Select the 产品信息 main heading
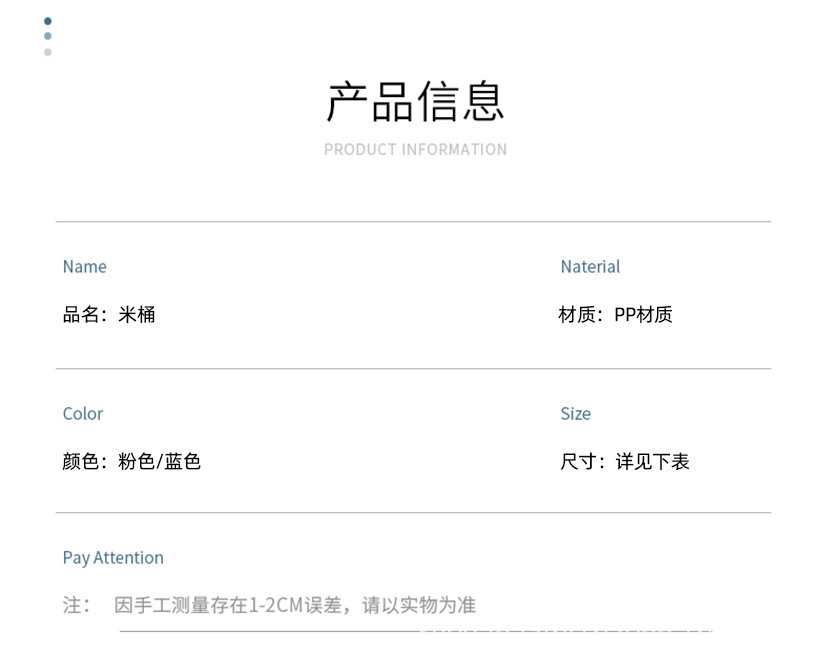Screen dimensions: 830x664 415,101
